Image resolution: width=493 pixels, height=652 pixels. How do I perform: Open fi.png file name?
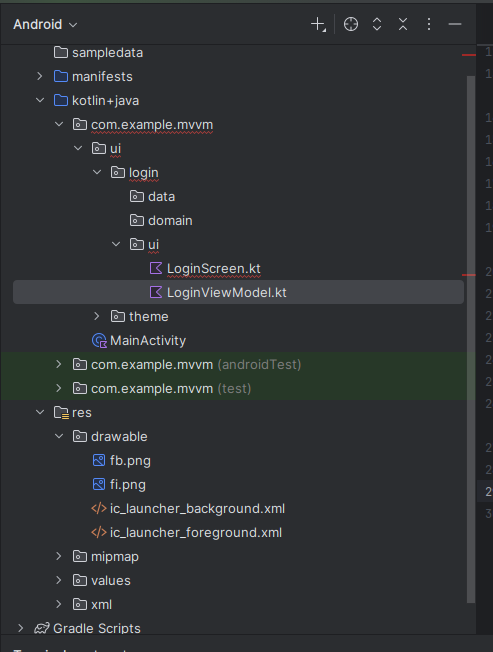coord(128,485)
